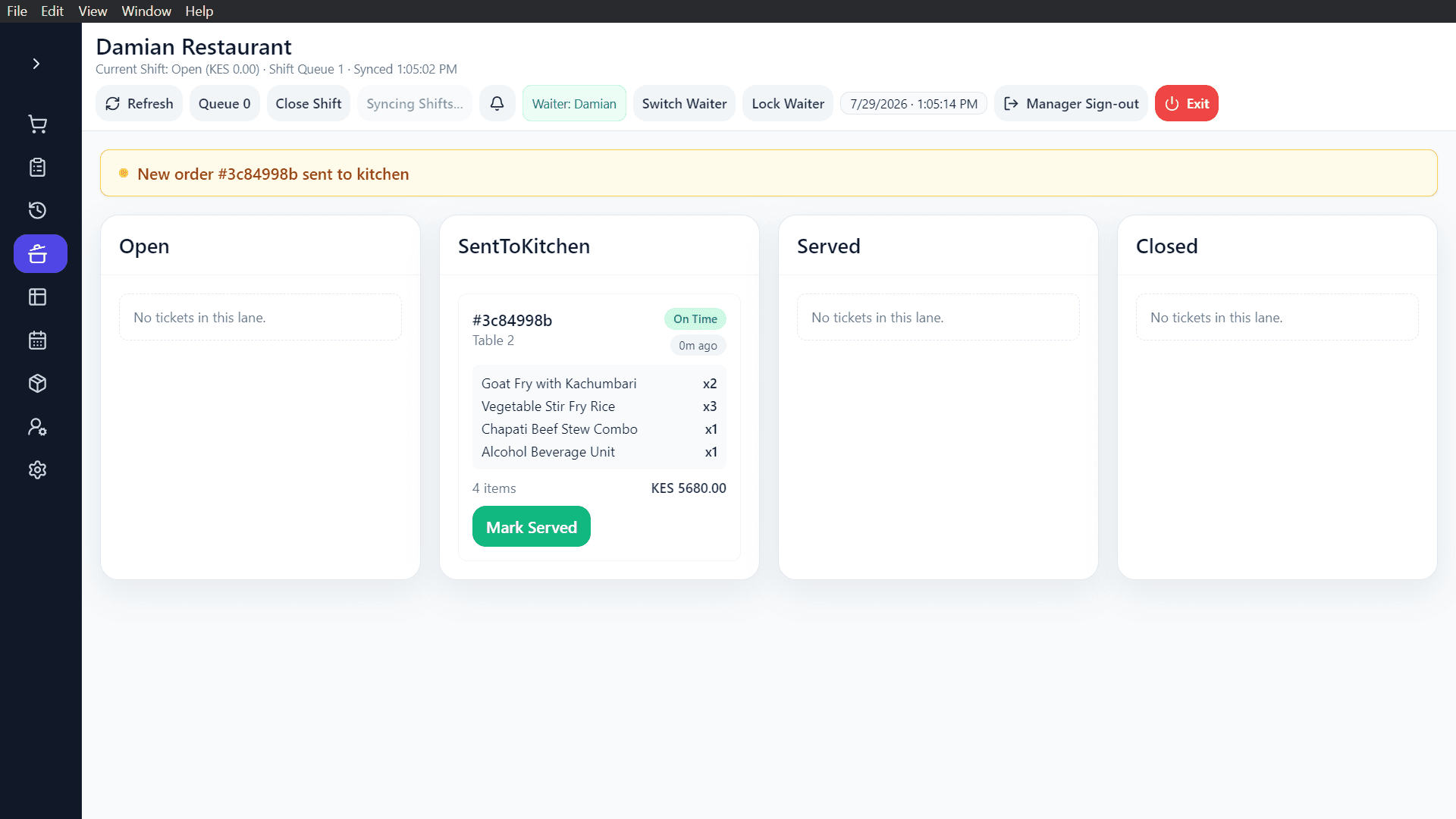Open the calendar sidebar icon
This screenshot has width=1456, height=819.
click(x=38, y=340)
